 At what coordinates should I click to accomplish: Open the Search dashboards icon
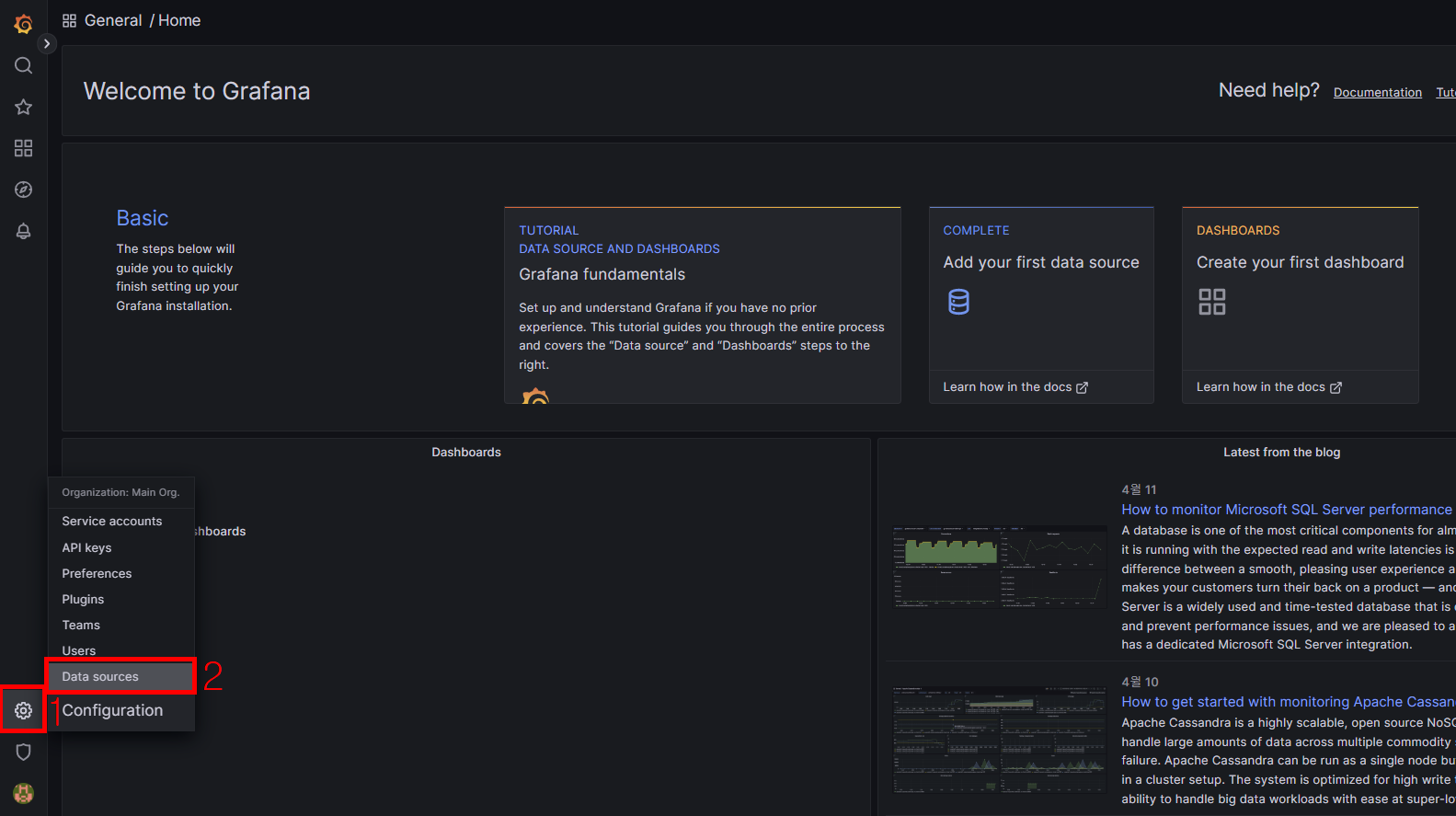(x=24, y=65)
